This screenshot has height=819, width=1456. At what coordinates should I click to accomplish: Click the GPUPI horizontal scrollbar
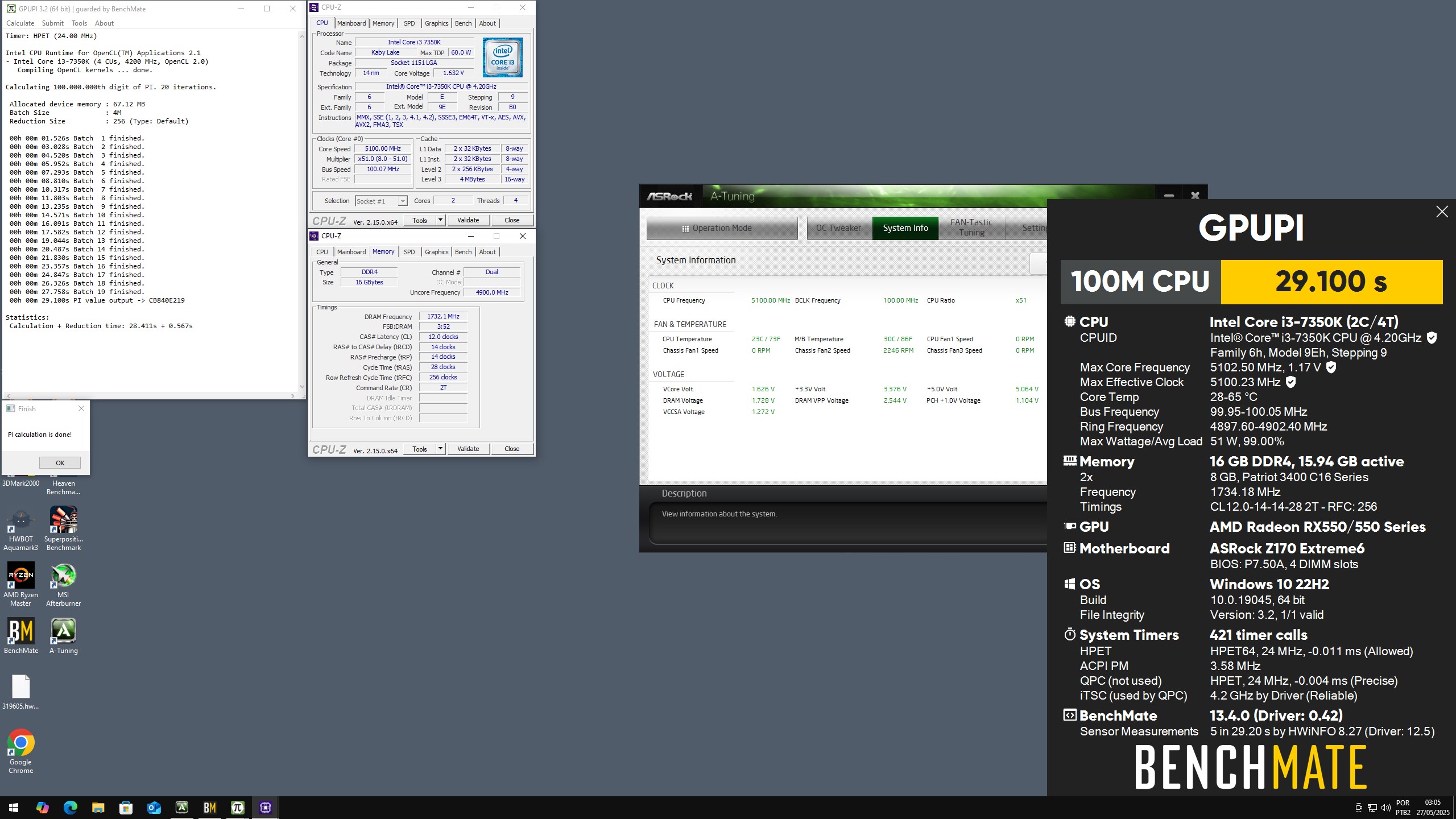click(x=151, y=395)
